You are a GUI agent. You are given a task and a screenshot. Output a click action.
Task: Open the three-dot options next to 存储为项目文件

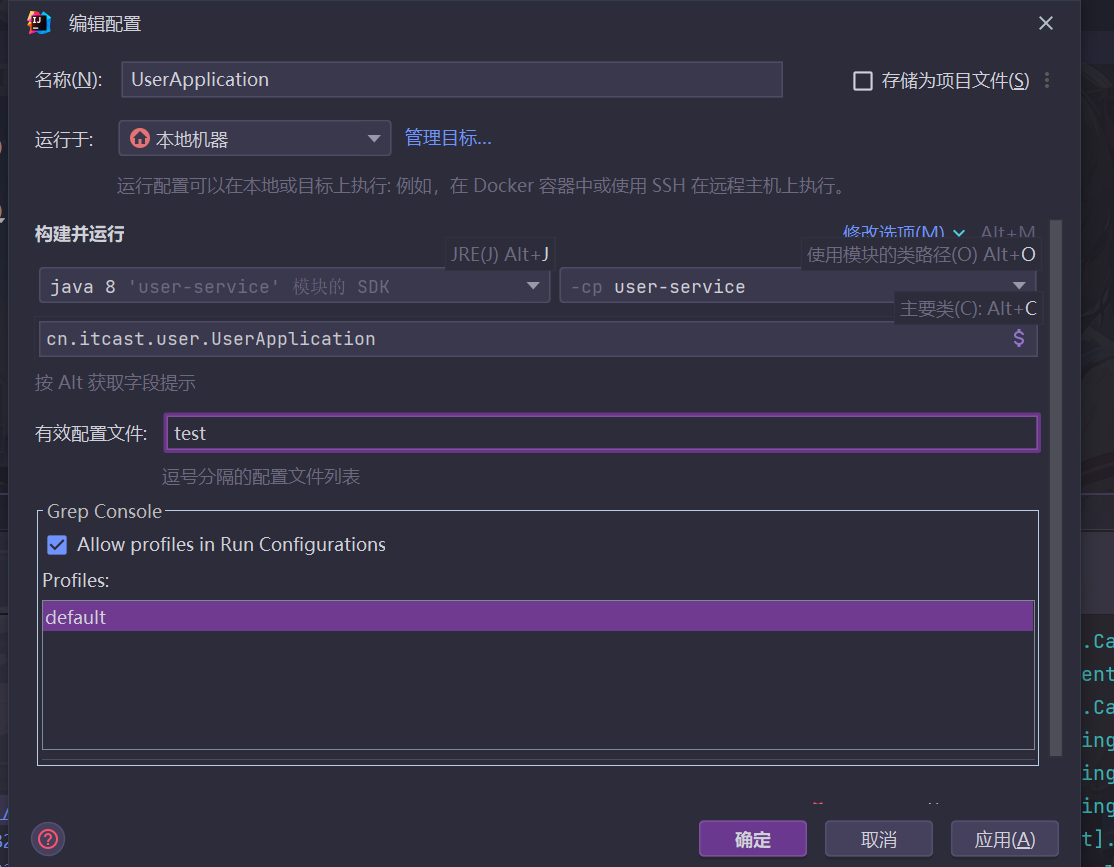(x=1047, y=80)
